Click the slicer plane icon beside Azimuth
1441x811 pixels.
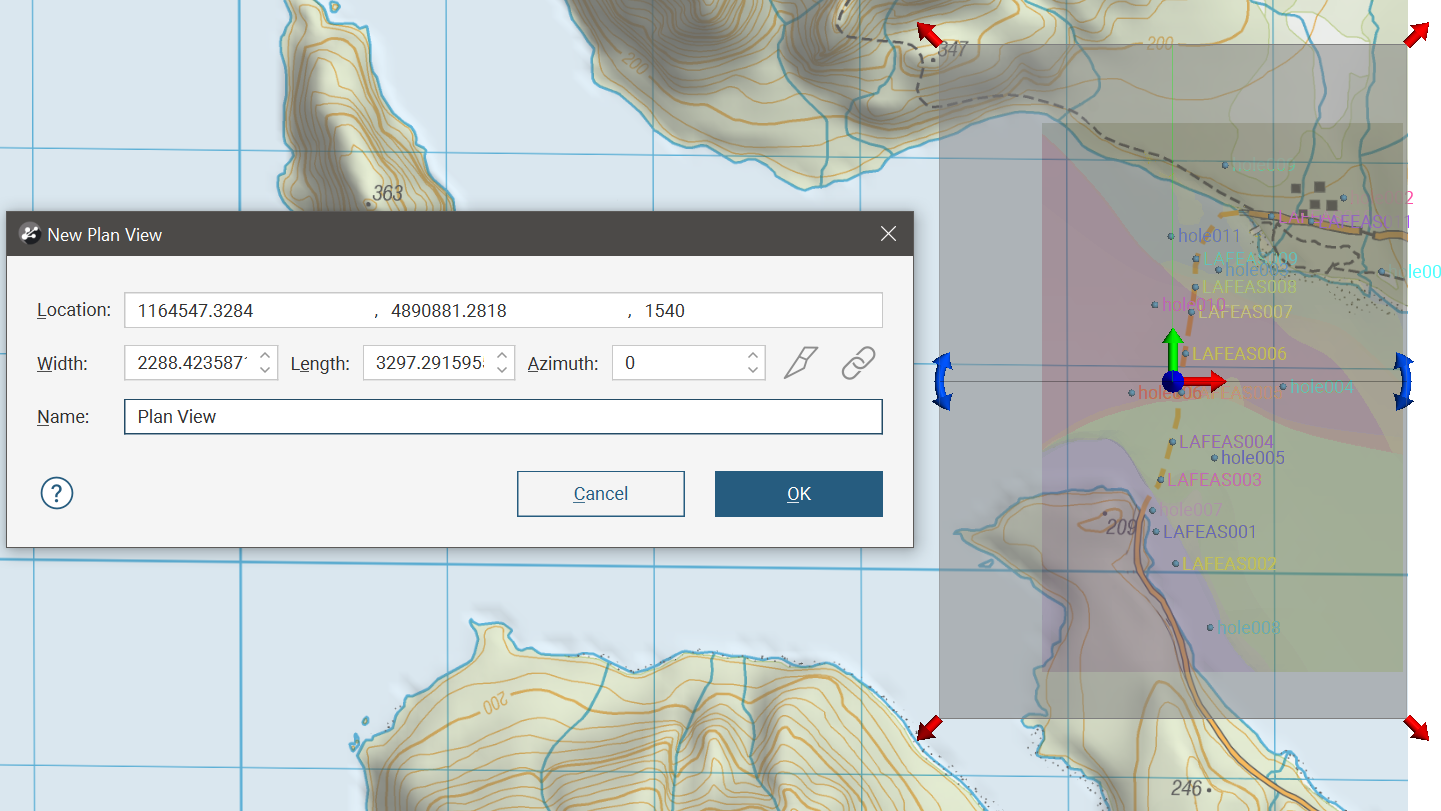coord(801,363)
